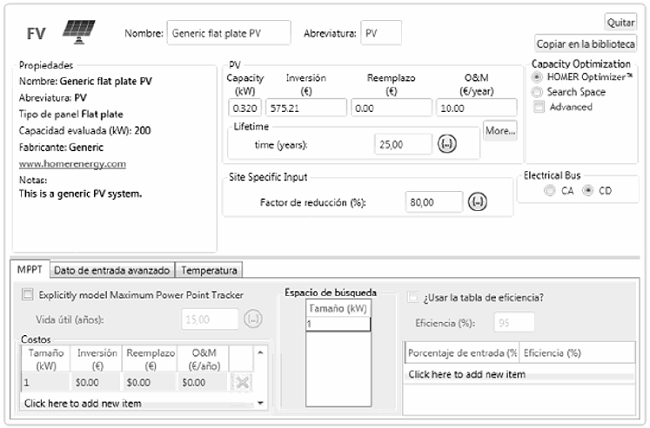Switch to the Temperatura tab
Viewport: 650px width, 428px height.
click(x=209, y=270)
